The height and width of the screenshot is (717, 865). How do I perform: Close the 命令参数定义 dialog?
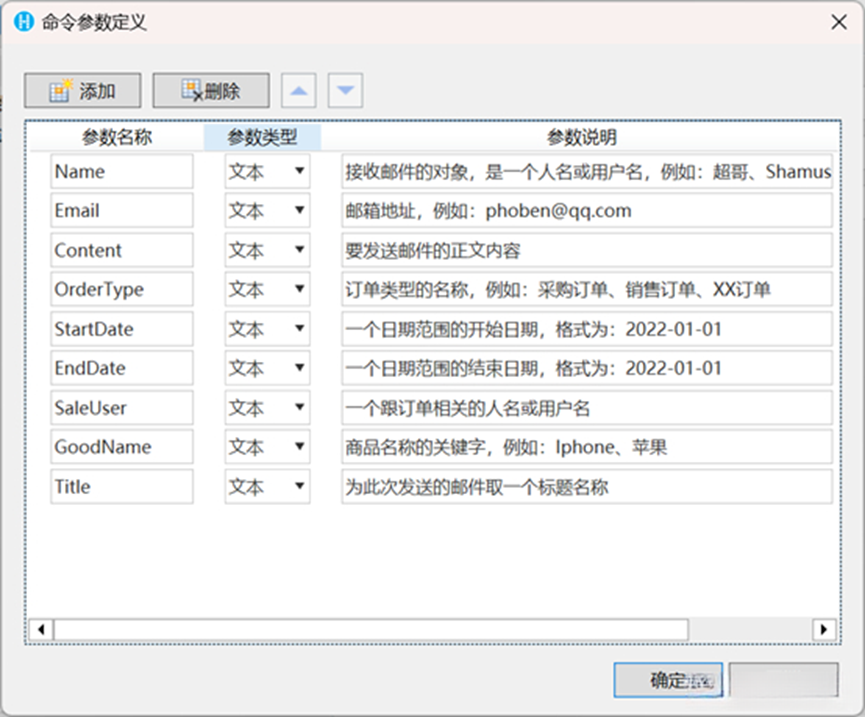coord(839,22)
